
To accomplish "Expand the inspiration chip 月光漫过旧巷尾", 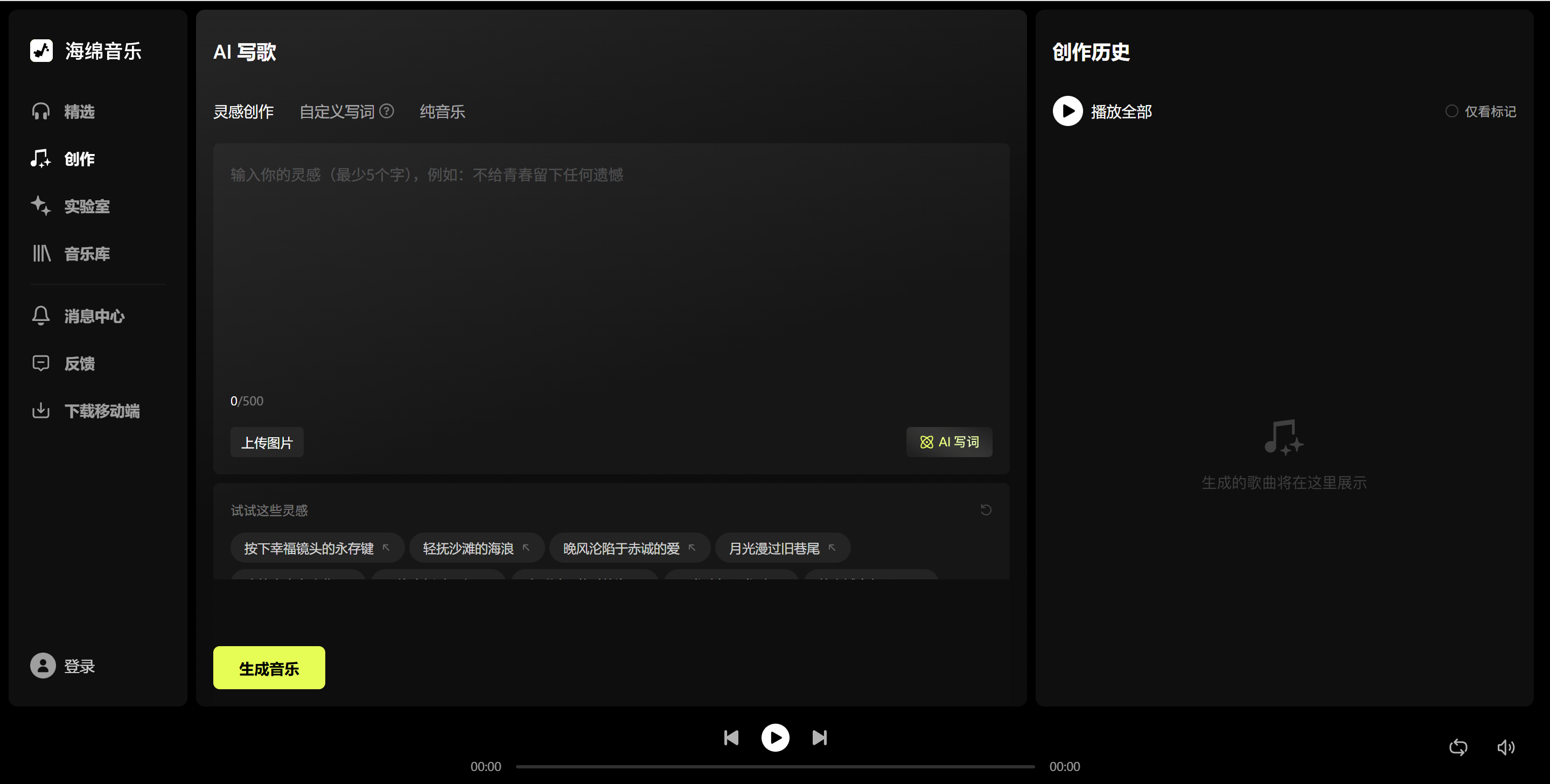I will 832,548.
